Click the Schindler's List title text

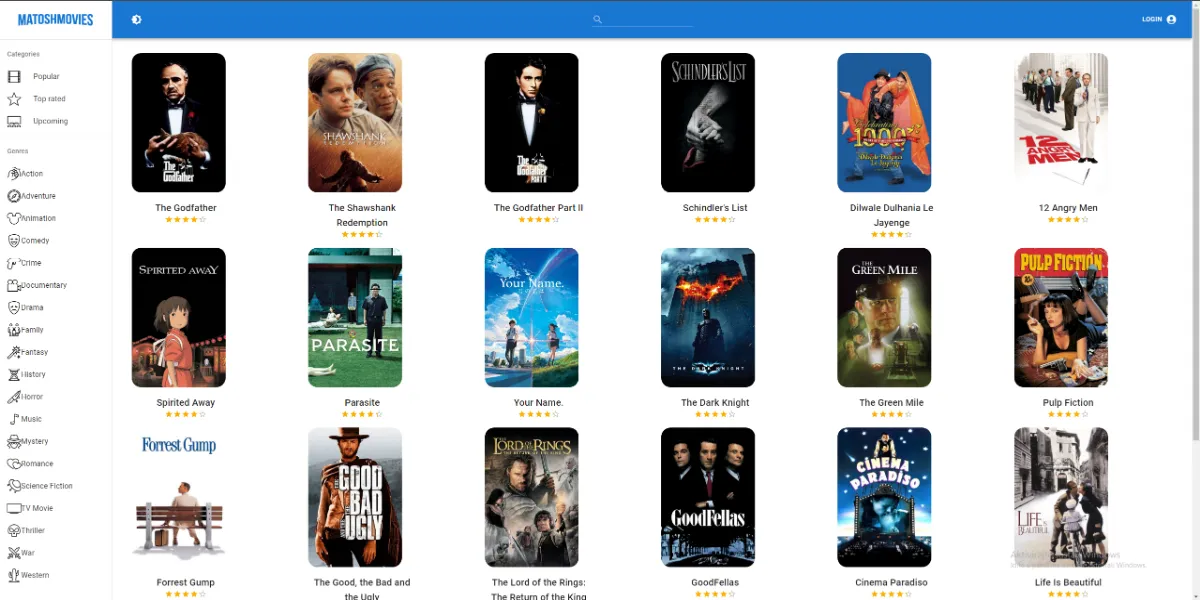715,208
